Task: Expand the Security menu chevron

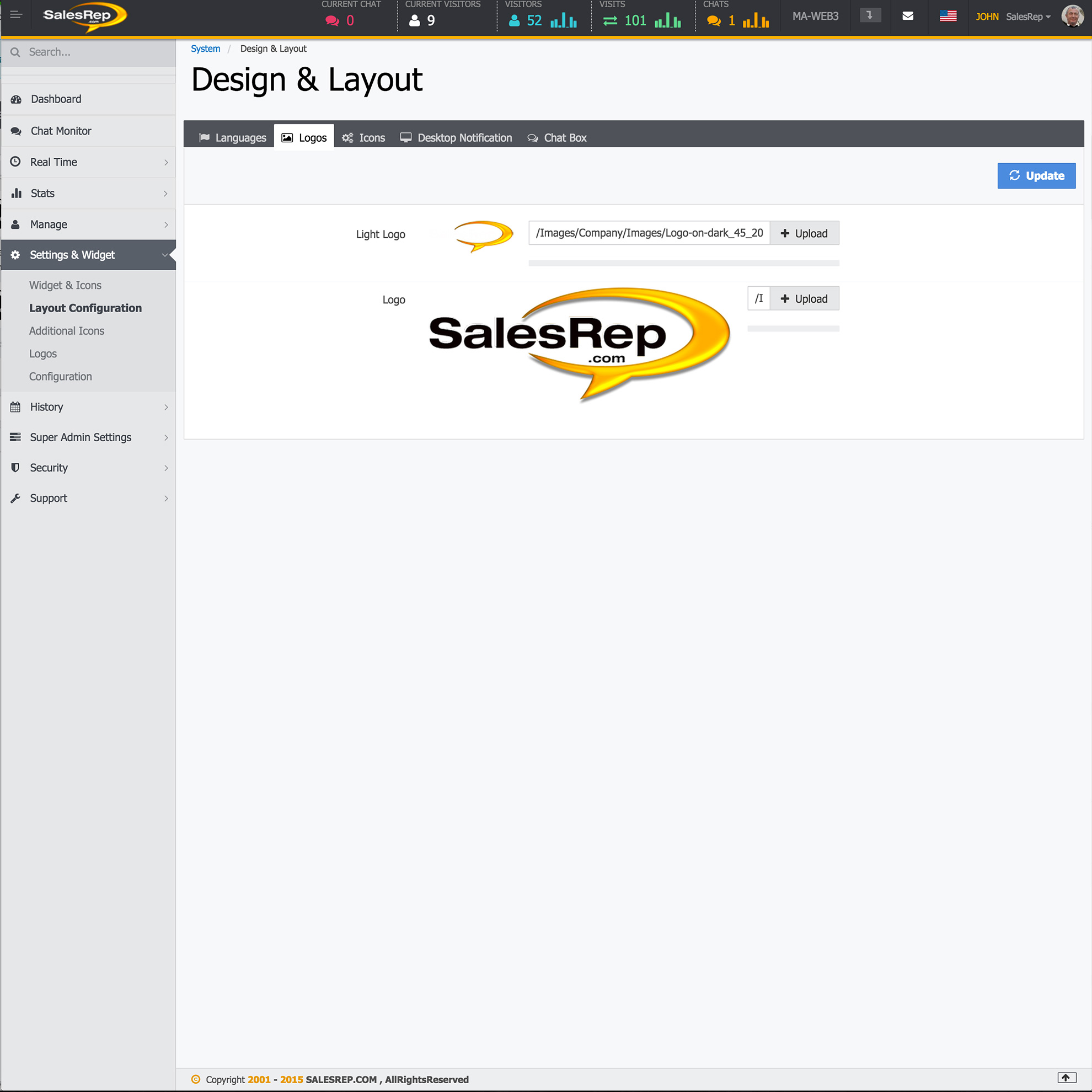Action: tap(165, 468)
